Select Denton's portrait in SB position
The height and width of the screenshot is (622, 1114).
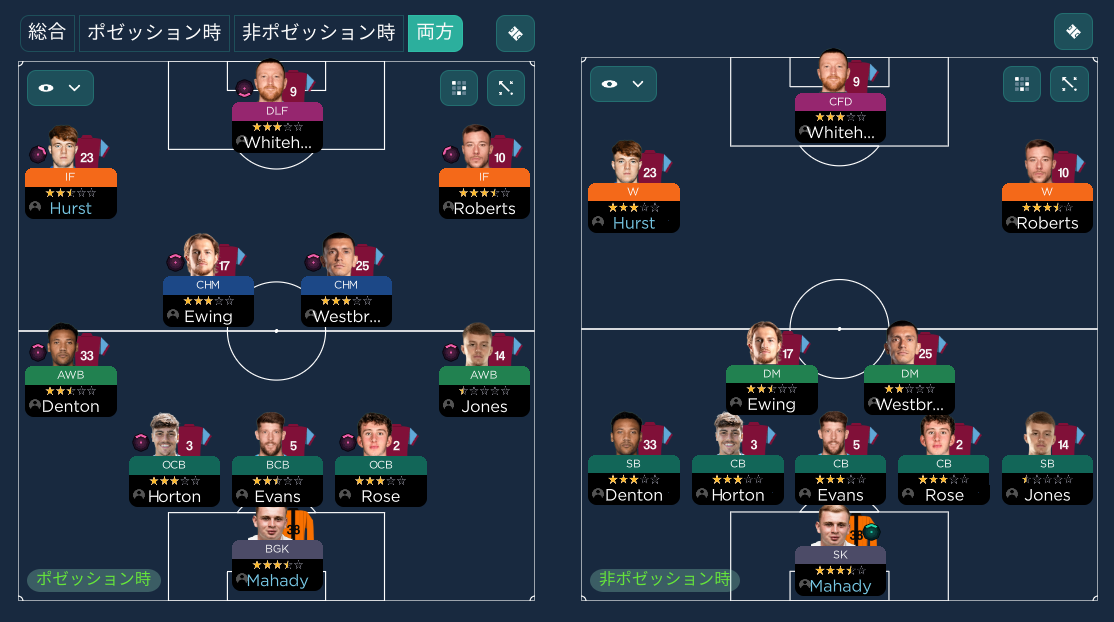coord(627,434)
